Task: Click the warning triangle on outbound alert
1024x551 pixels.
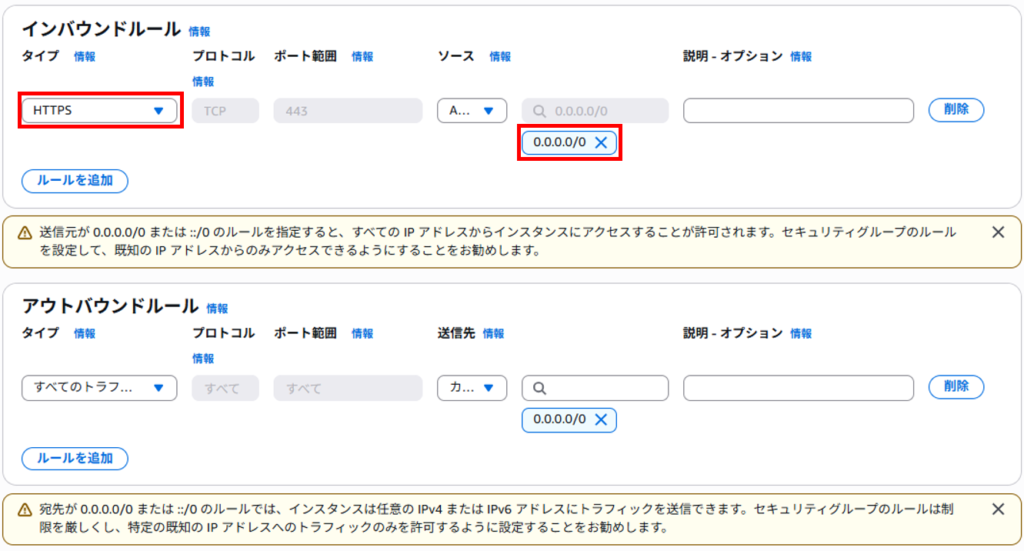Action: point(25,510)
